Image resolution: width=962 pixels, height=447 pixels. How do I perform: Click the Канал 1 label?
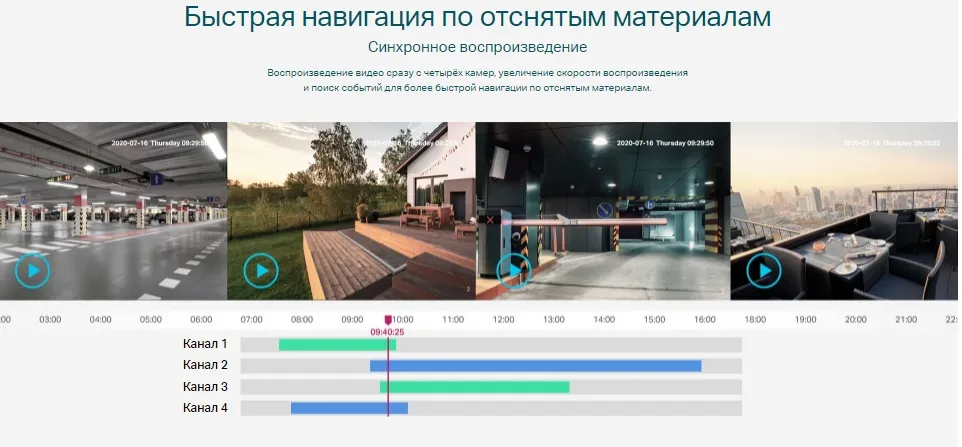point(205,344)
